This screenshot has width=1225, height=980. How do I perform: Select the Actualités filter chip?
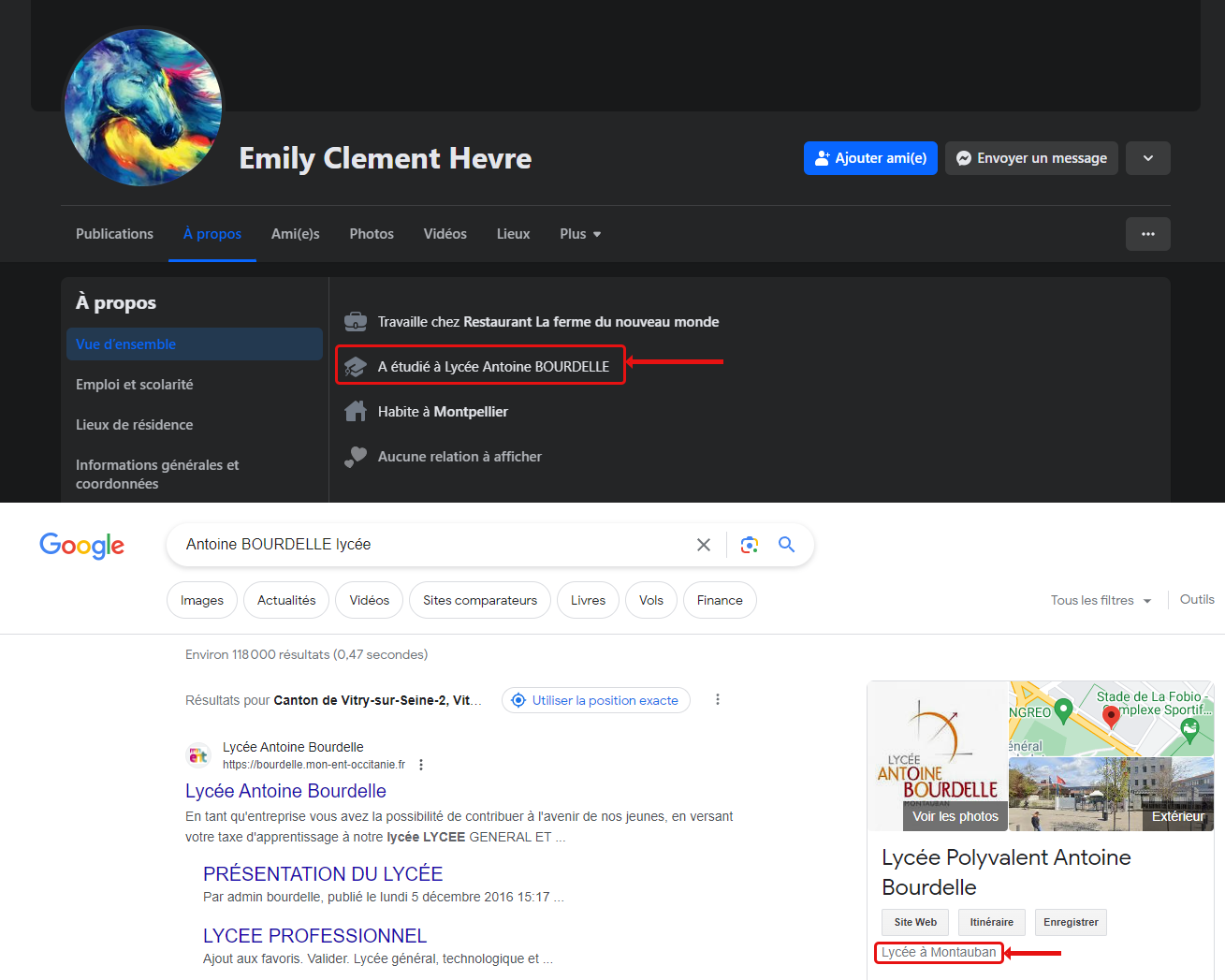click(x=286, y=600)
